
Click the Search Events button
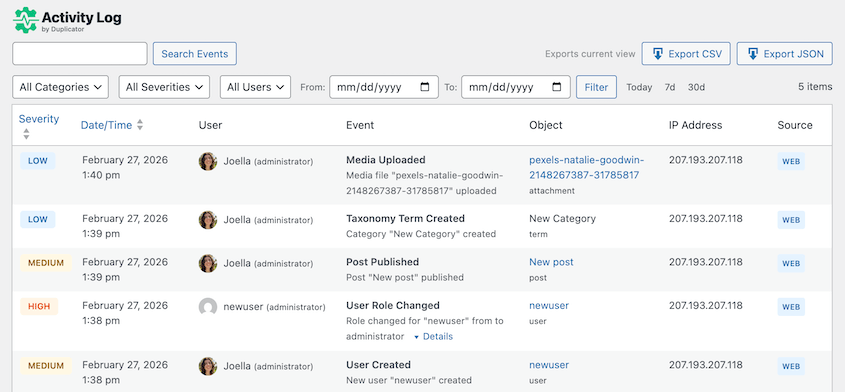[195, 54]
